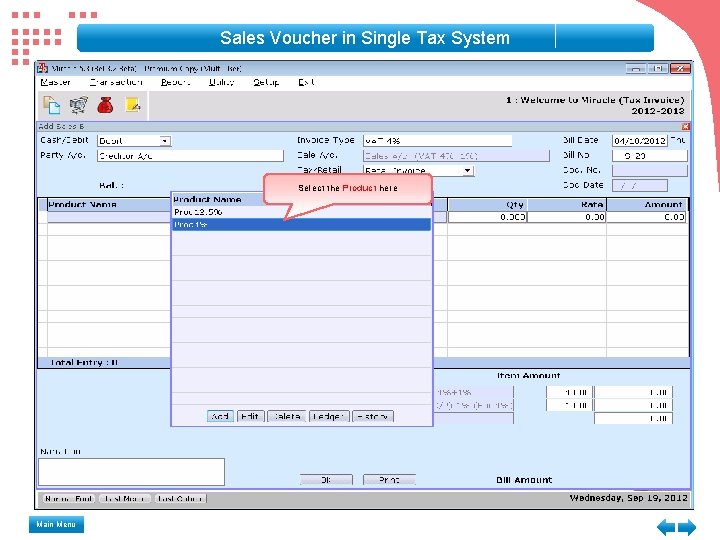
Task: Open the Setup menu
Action: (266, 82)
